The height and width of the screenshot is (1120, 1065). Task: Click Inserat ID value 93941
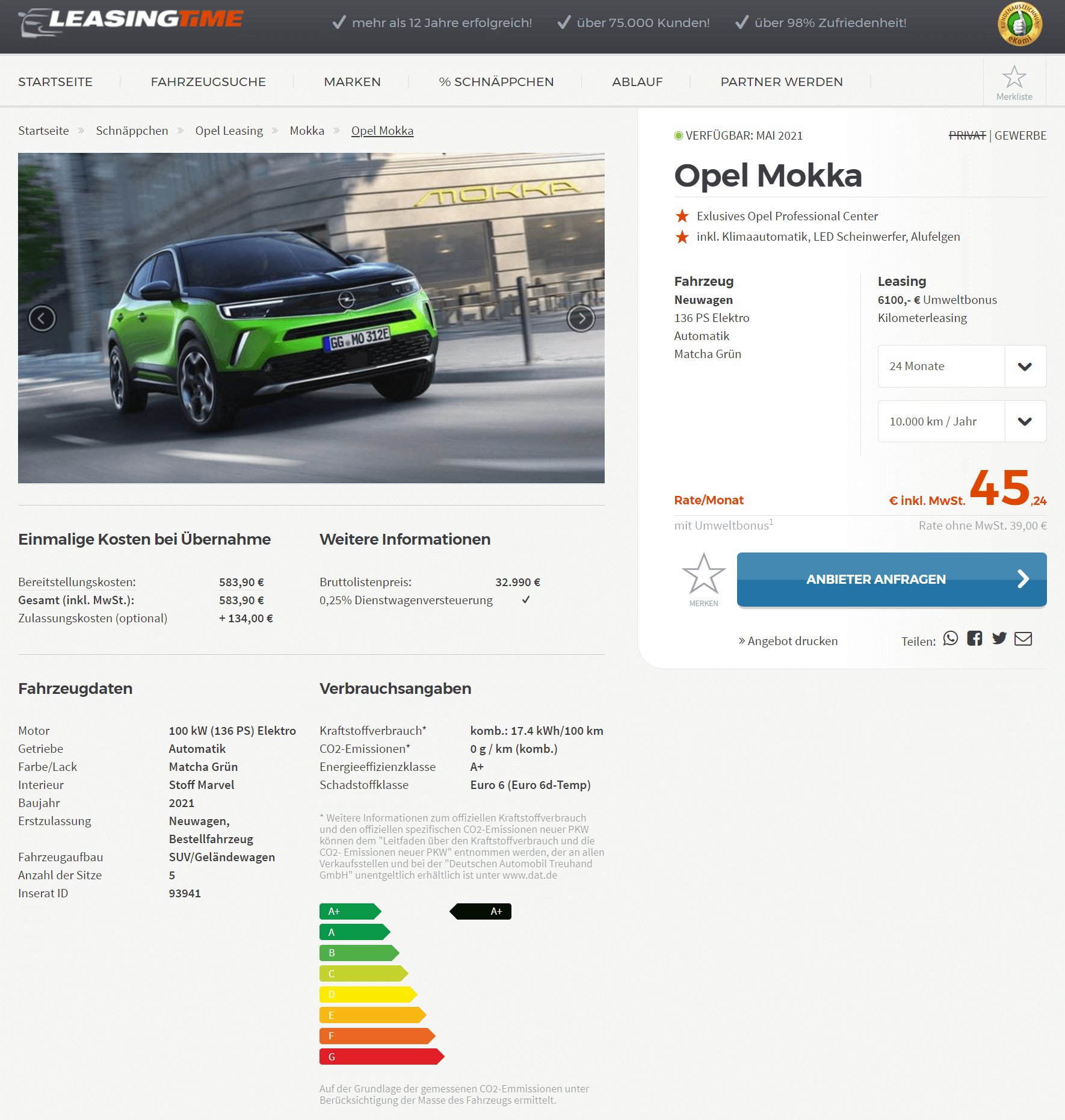pyautogui.click(x=185, y=893)
